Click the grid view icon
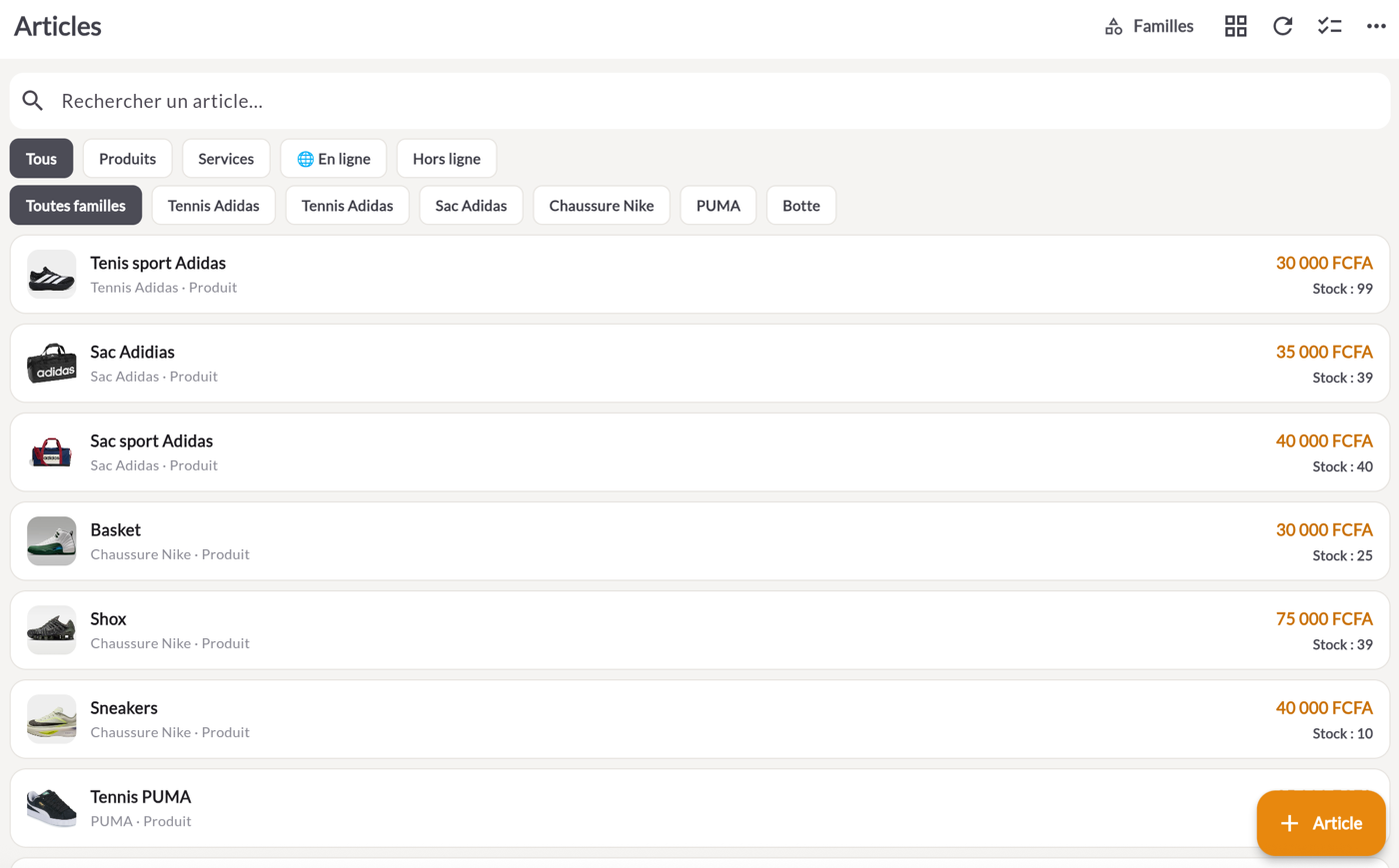This screenshot has height=868, width=1399. [x=1236, y=26]
